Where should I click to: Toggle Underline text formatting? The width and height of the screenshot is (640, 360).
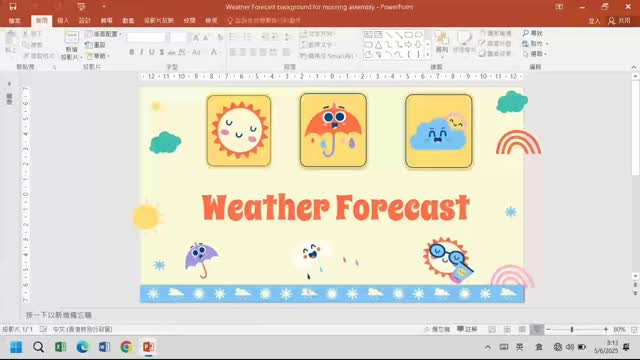point(151,52)
